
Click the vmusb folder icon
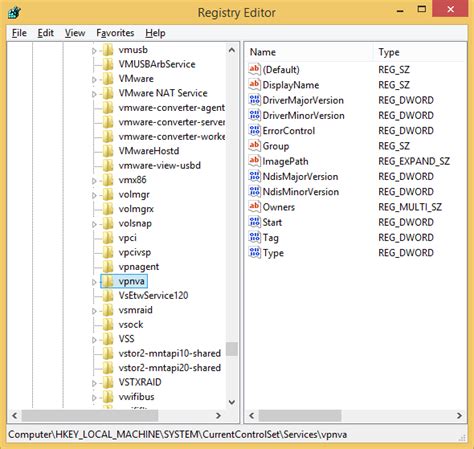(x=108, y=50)
